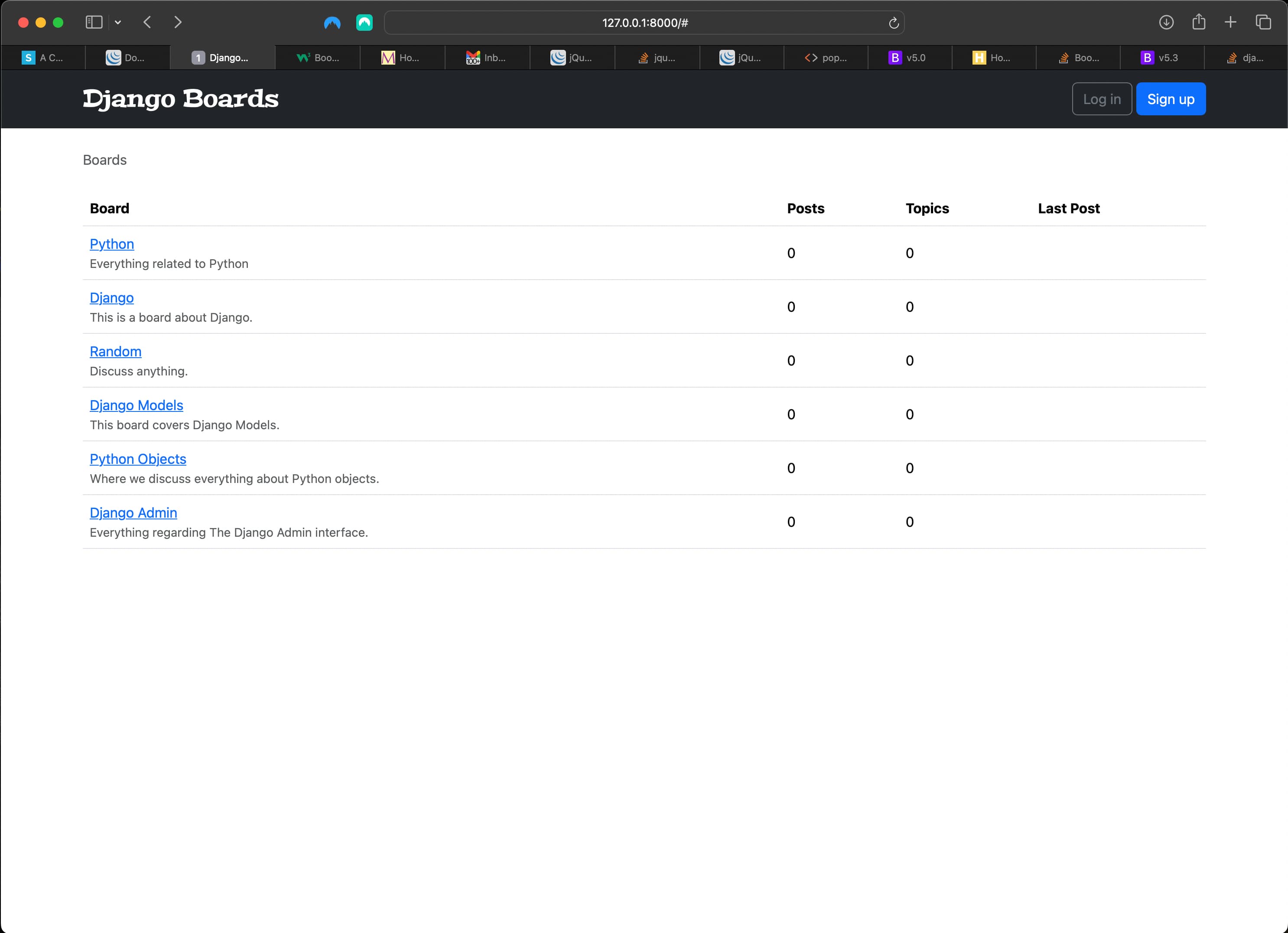Go forward with the right arrow
The height and width of the screenshot is (933, 1288).
pos(178,22)
